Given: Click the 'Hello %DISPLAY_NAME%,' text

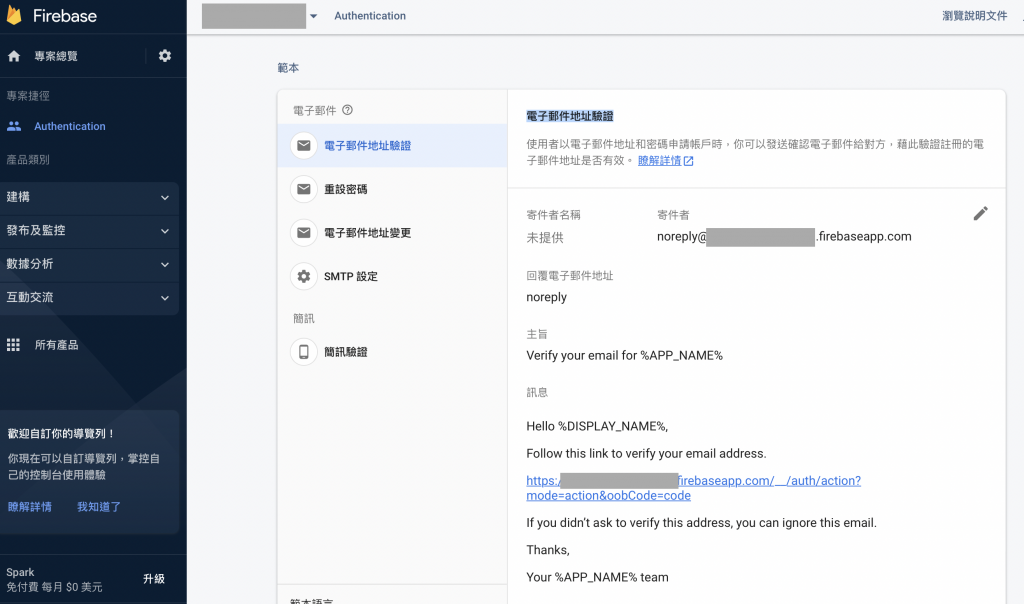Looking at the screenshot, I should 597,426.
